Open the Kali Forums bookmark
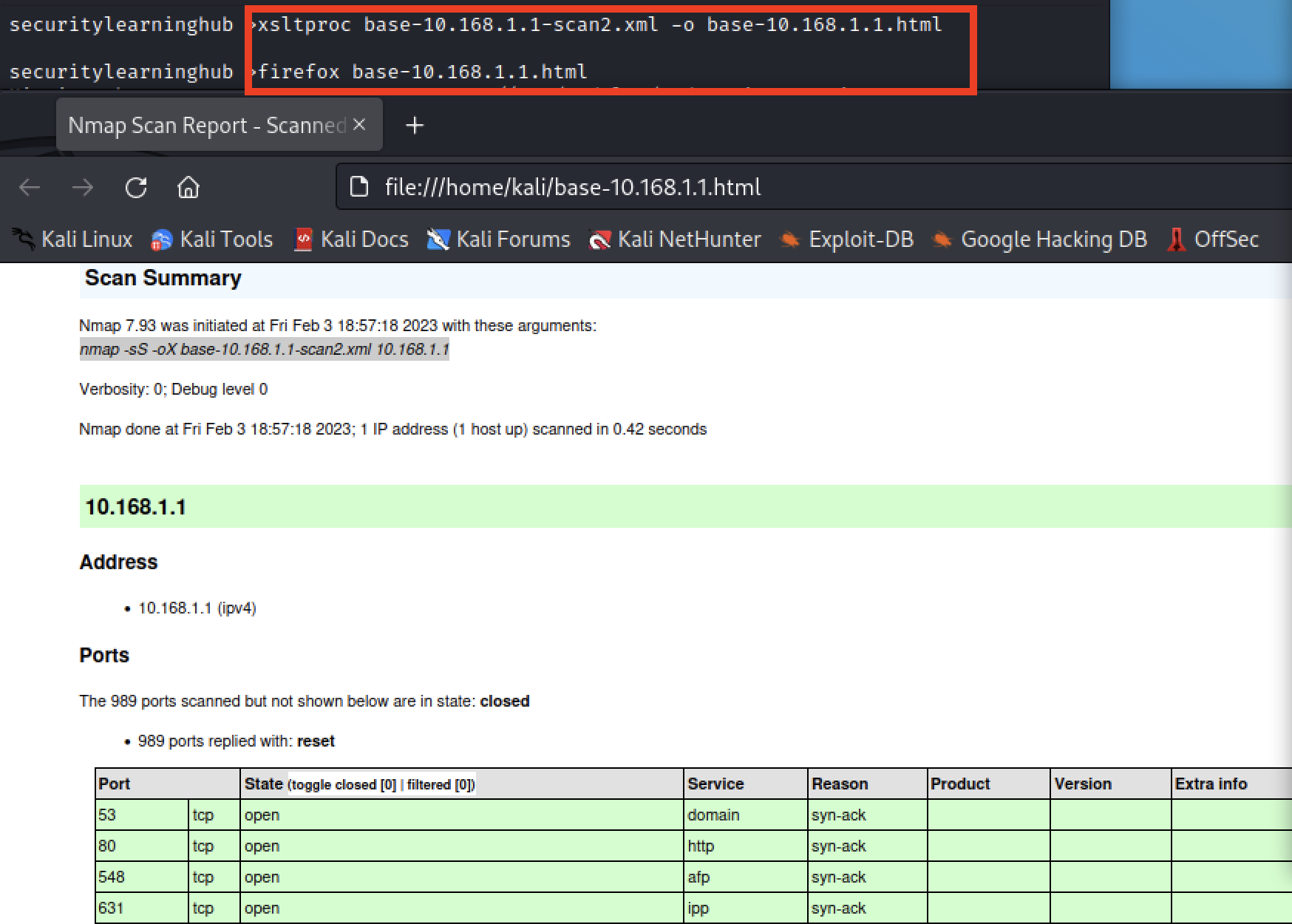The image size is (1292, 924). [x=499, y=240]
